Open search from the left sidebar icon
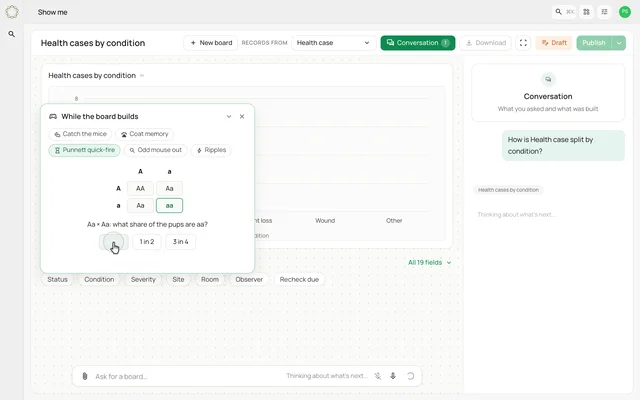 point(12,34)
